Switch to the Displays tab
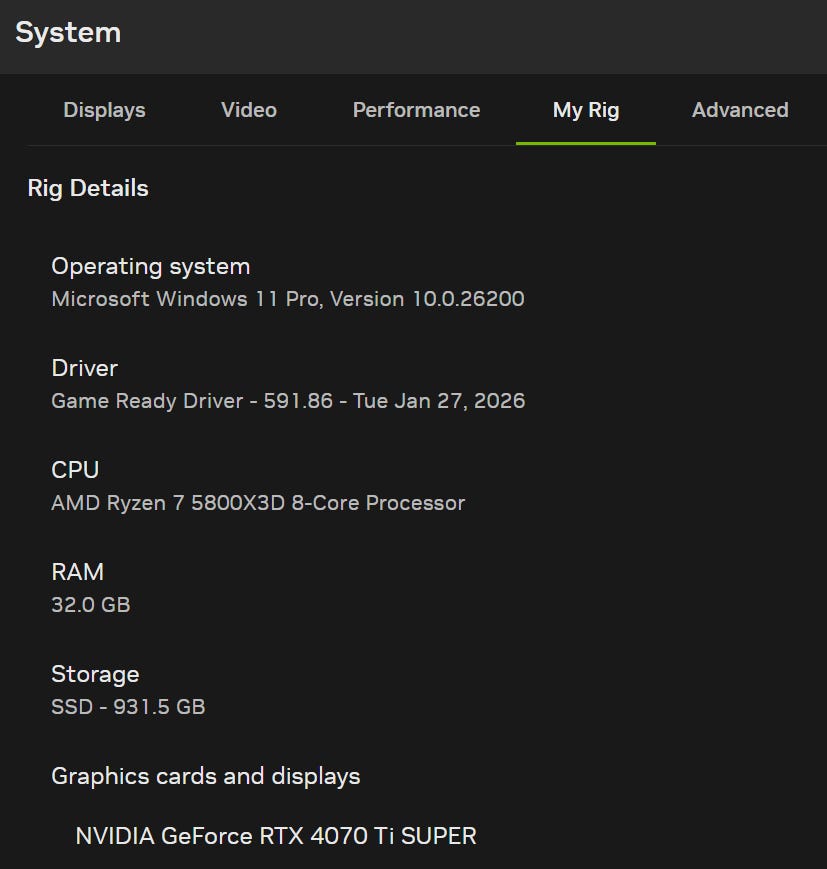The height and width of the screenshot is (869, 827). pos(104,110)
